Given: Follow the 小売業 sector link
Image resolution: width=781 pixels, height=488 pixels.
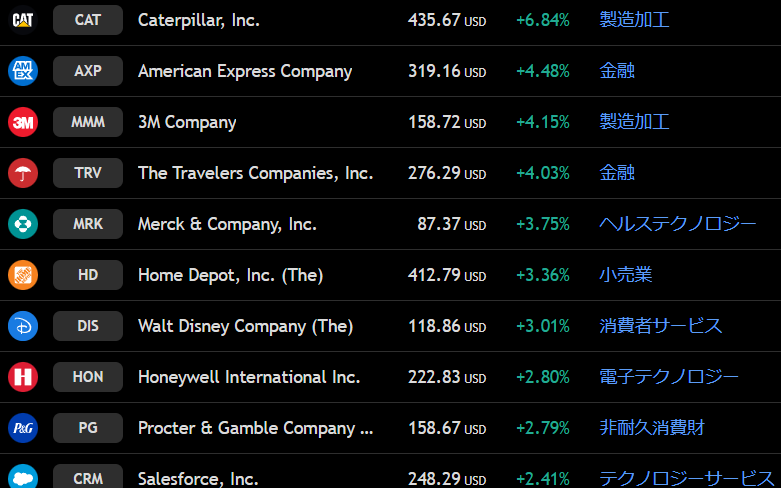Looking at the screenshot, I should pyautogui.click(x=626, y=275).
